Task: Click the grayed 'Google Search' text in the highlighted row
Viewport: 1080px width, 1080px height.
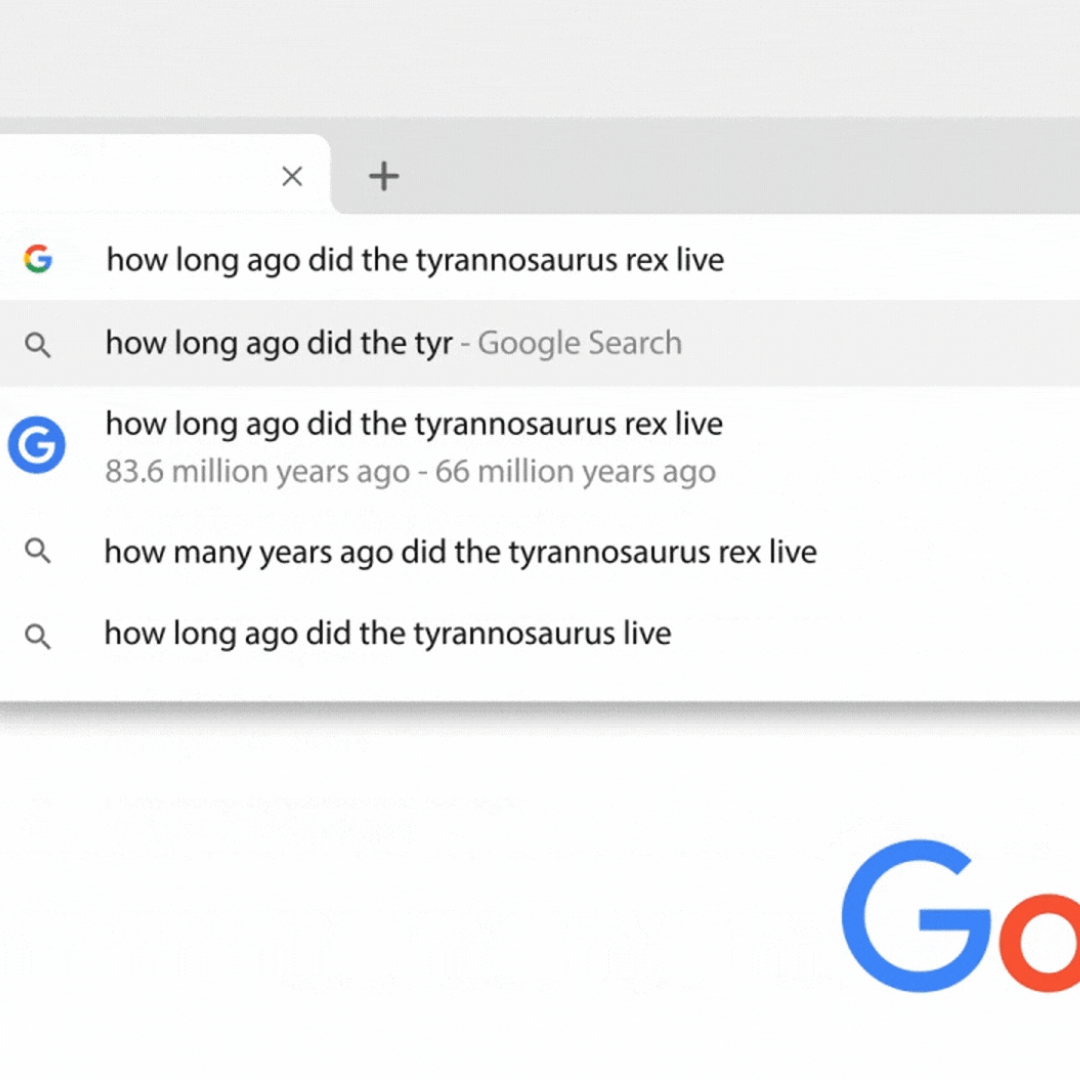Action: (x=579, y=343)
